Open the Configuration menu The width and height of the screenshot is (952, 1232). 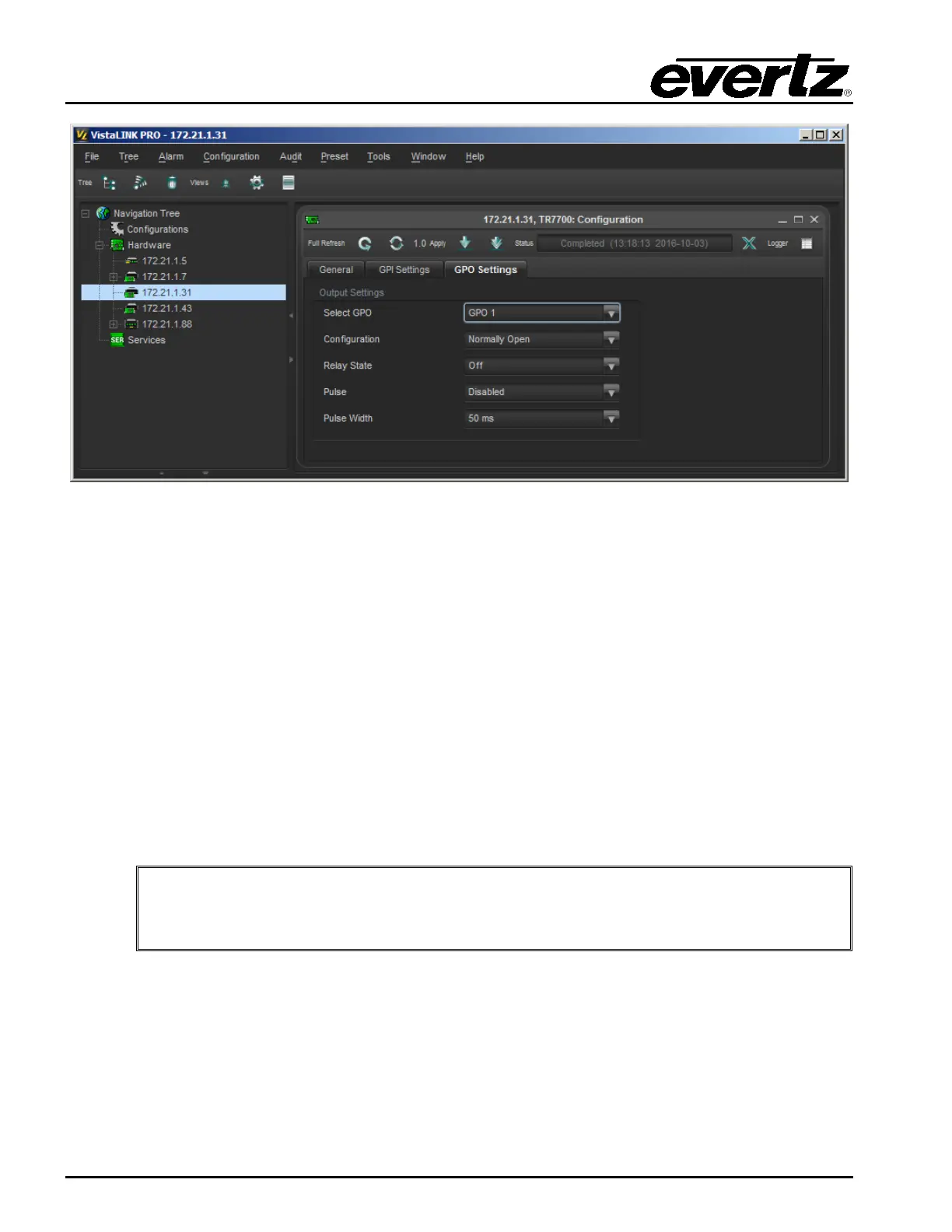click(x=231, y=156)
